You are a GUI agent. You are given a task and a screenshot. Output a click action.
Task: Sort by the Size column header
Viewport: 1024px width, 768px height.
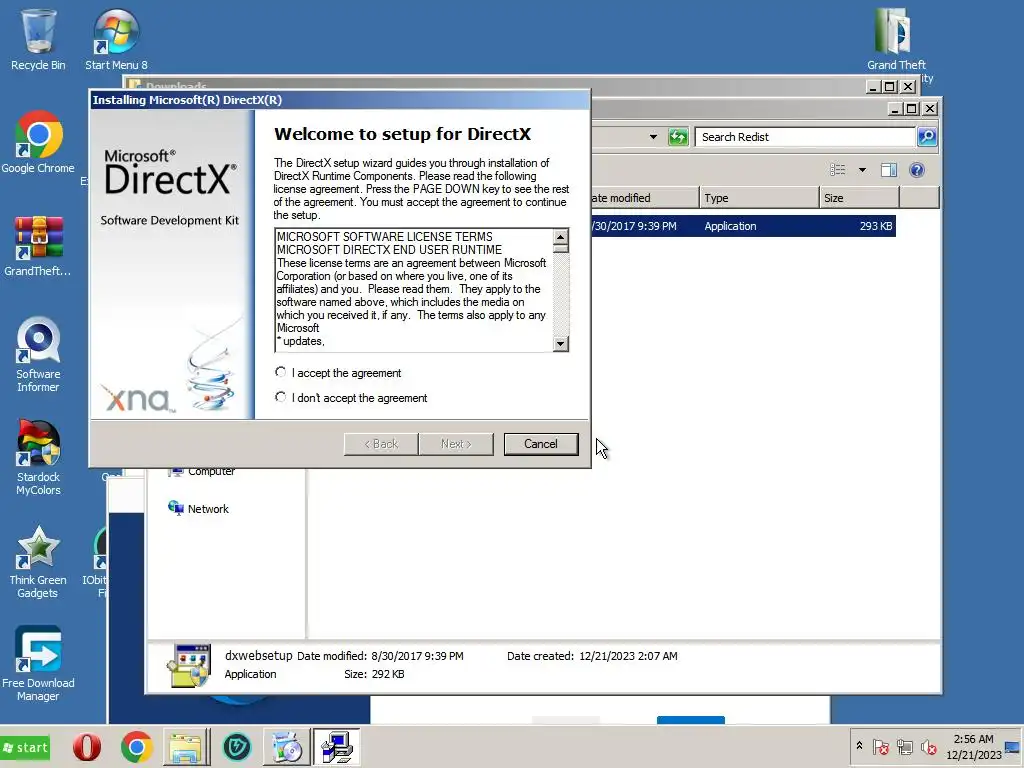(859, 198)
